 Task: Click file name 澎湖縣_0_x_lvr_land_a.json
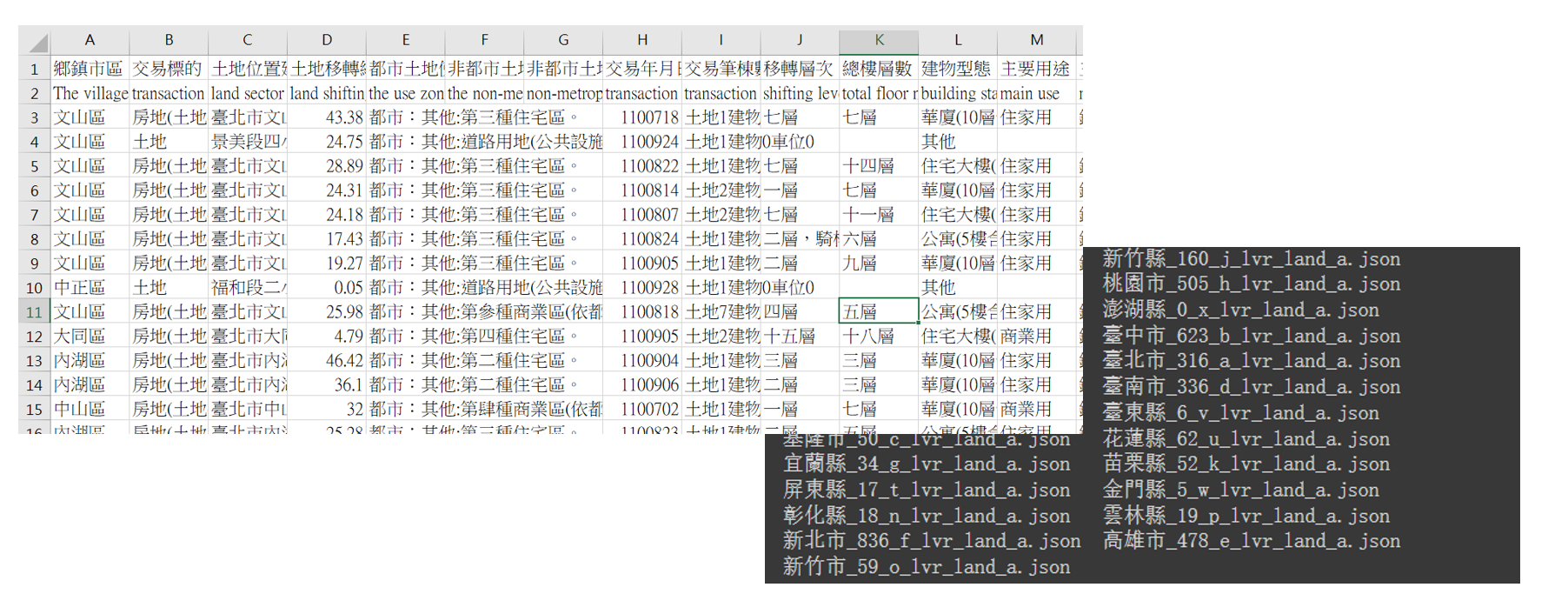(x=1241, y=310)
